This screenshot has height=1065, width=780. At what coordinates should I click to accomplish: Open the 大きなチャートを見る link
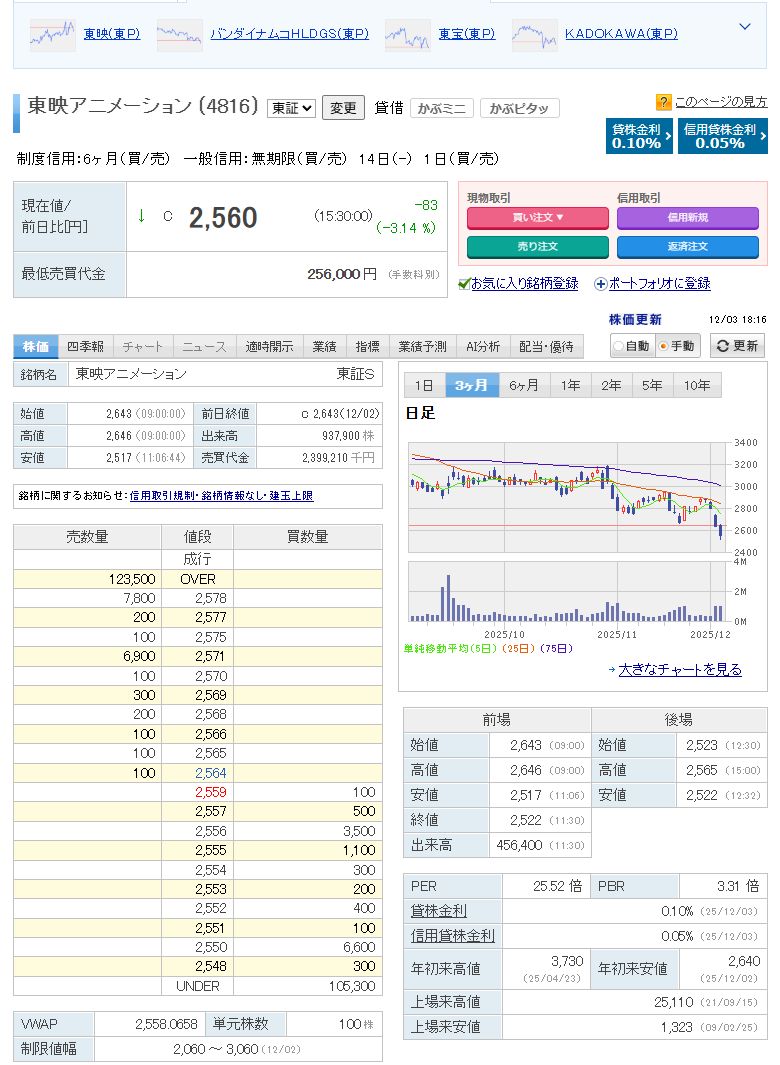[x=680, y=670]
